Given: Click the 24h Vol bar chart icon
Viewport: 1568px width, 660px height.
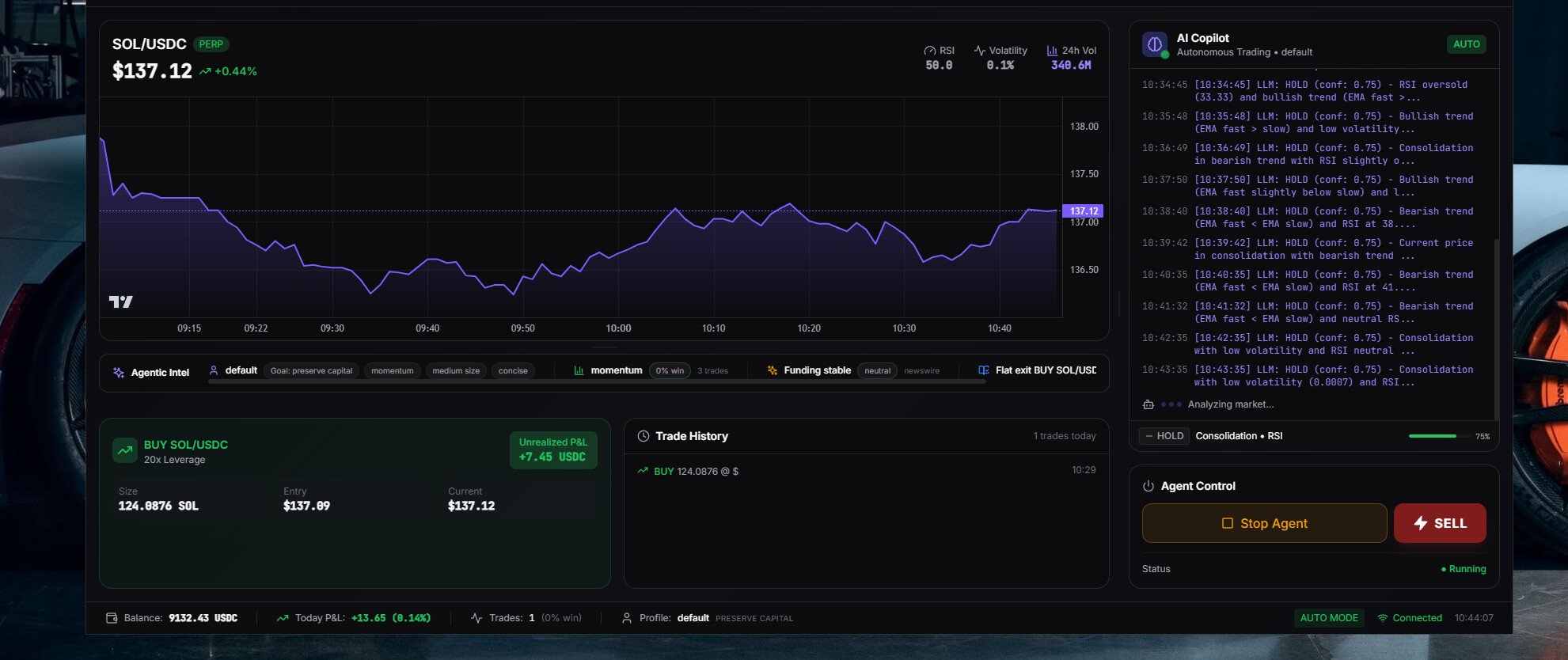Looking at the screenshot, I should pyautogui.click(x=1052, y=51).
